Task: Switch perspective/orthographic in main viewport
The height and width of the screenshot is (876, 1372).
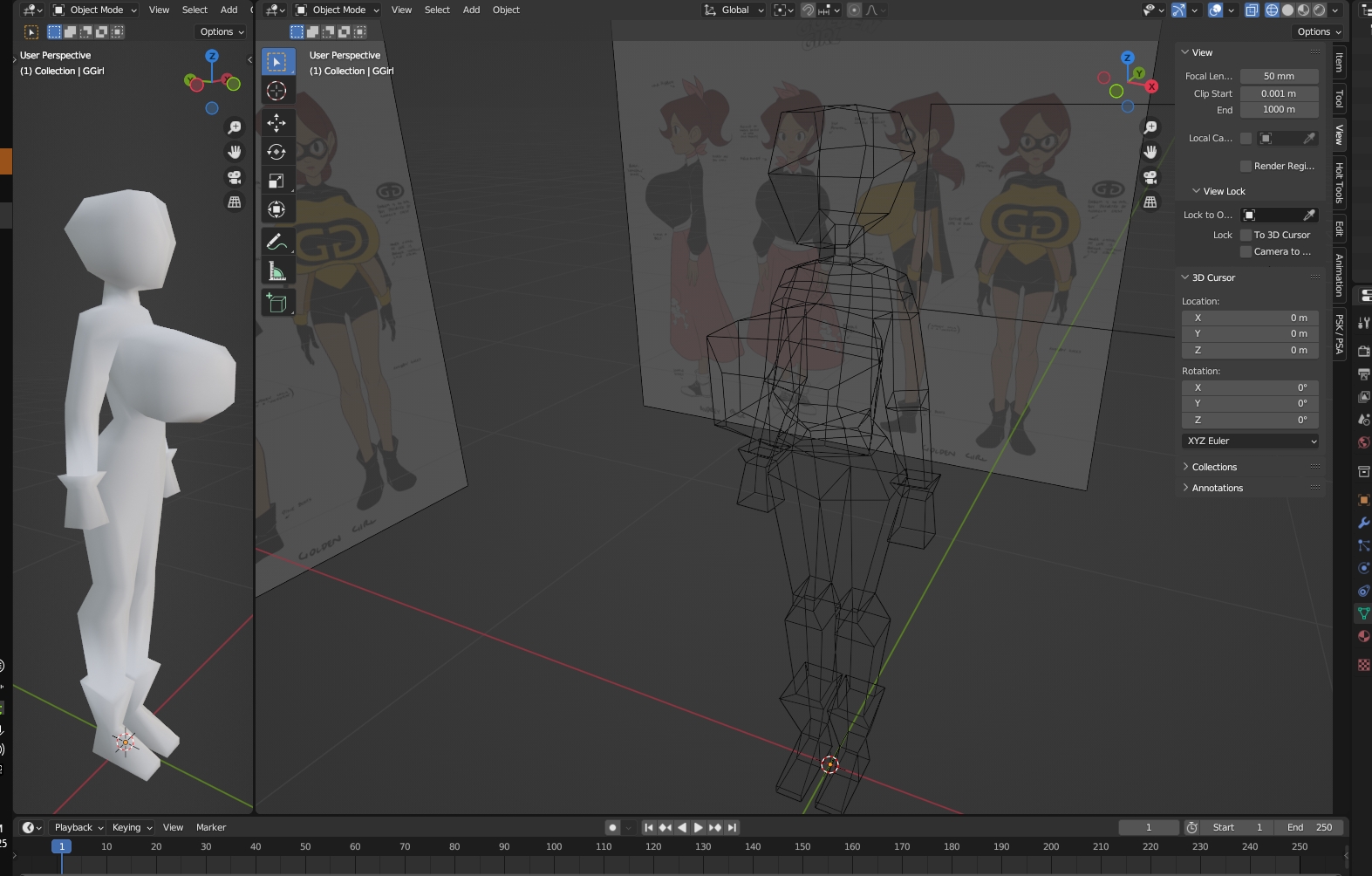Action: pyautogui.click(x=1150, y=202)
